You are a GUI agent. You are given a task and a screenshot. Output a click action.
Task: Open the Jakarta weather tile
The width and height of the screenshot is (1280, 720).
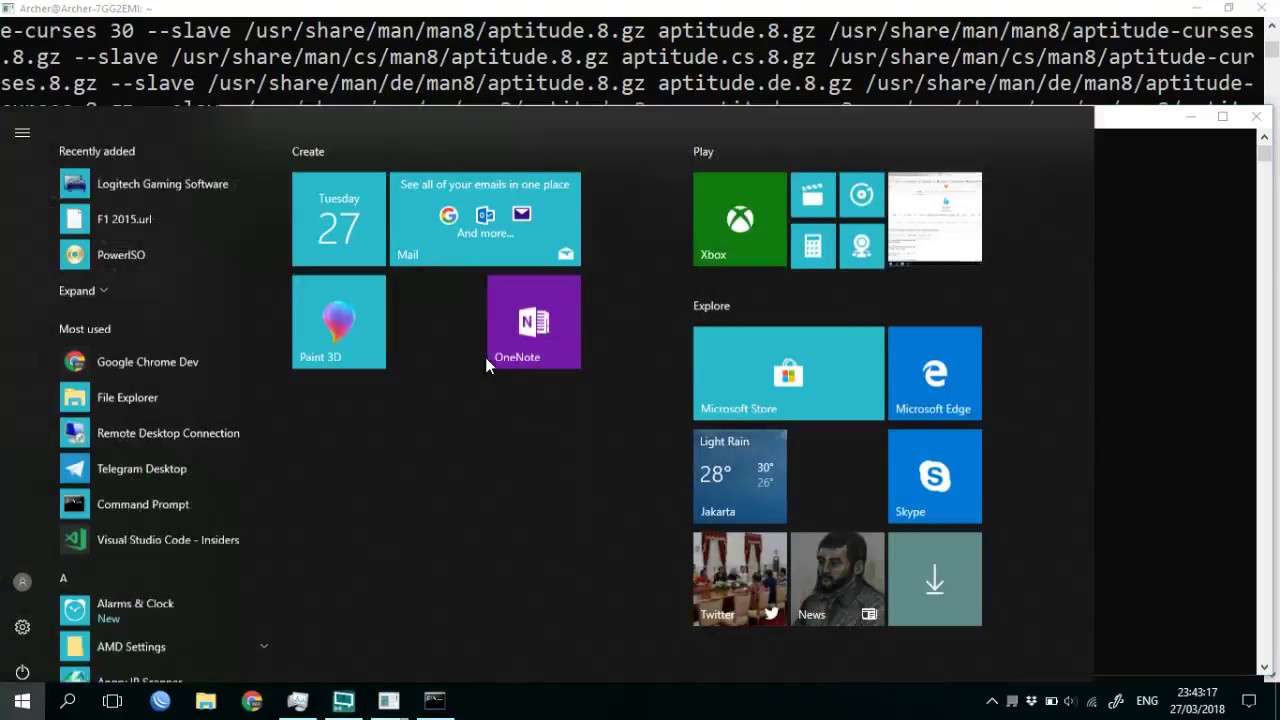[740, 476]
